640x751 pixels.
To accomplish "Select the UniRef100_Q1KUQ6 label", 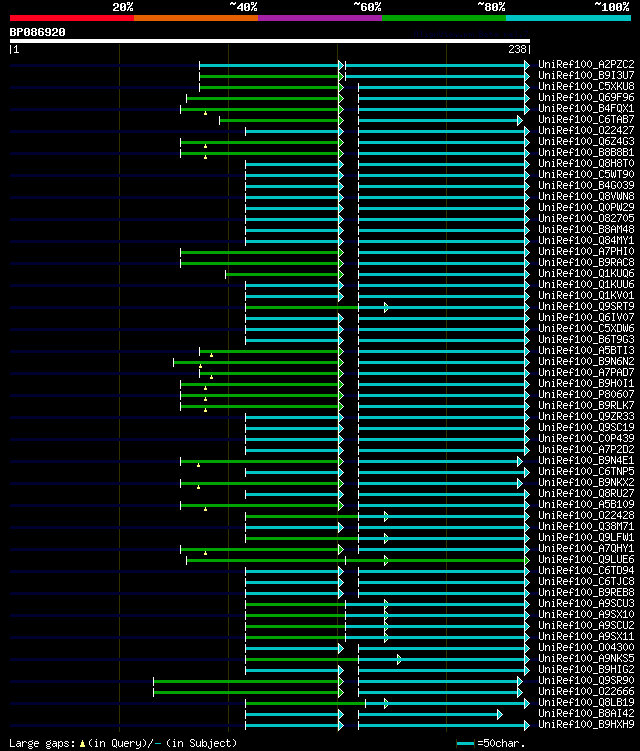I will tap(586, 273).
